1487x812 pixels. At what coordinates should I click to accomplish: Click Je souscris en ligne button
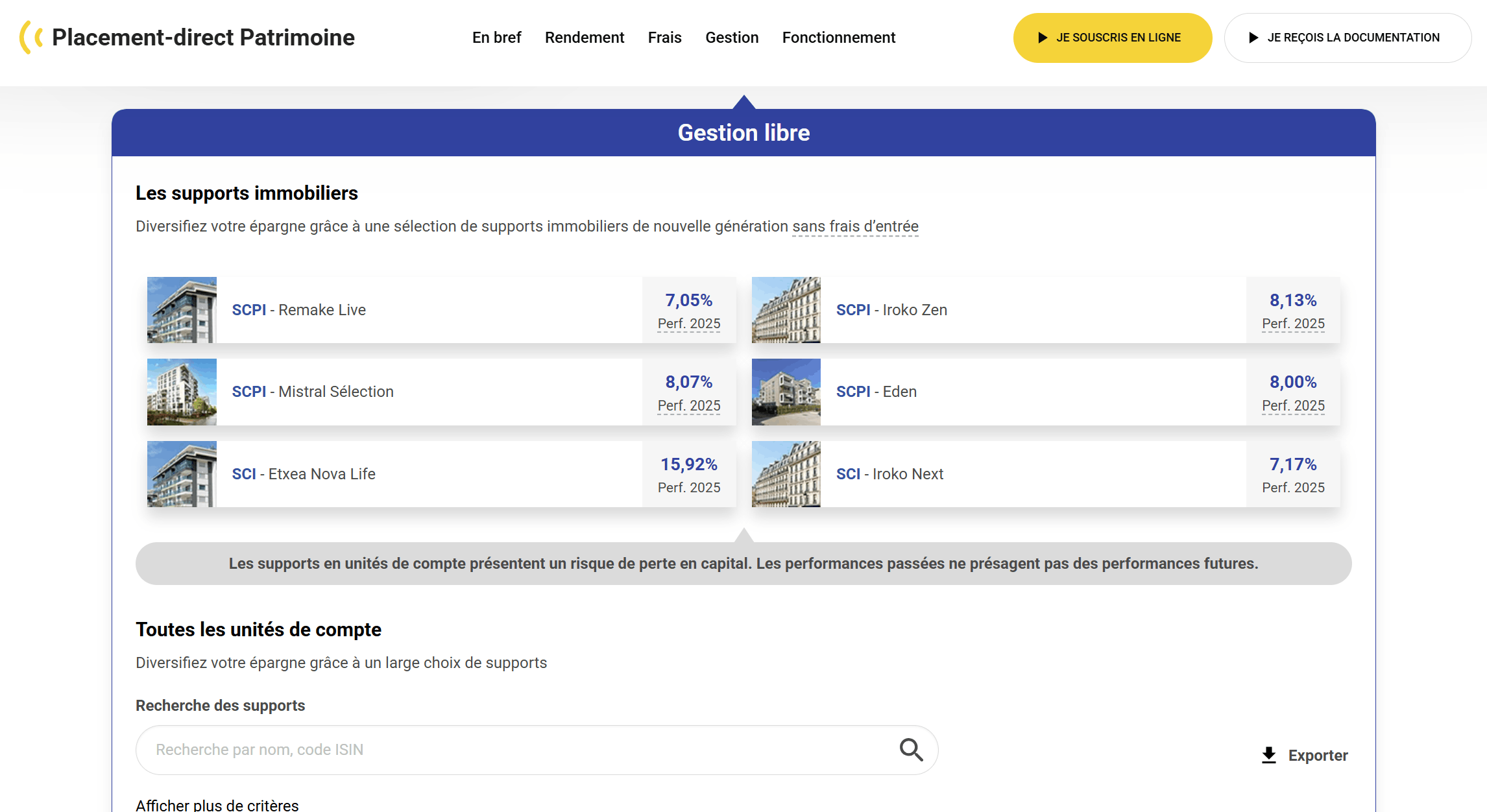click(1112, 38)
